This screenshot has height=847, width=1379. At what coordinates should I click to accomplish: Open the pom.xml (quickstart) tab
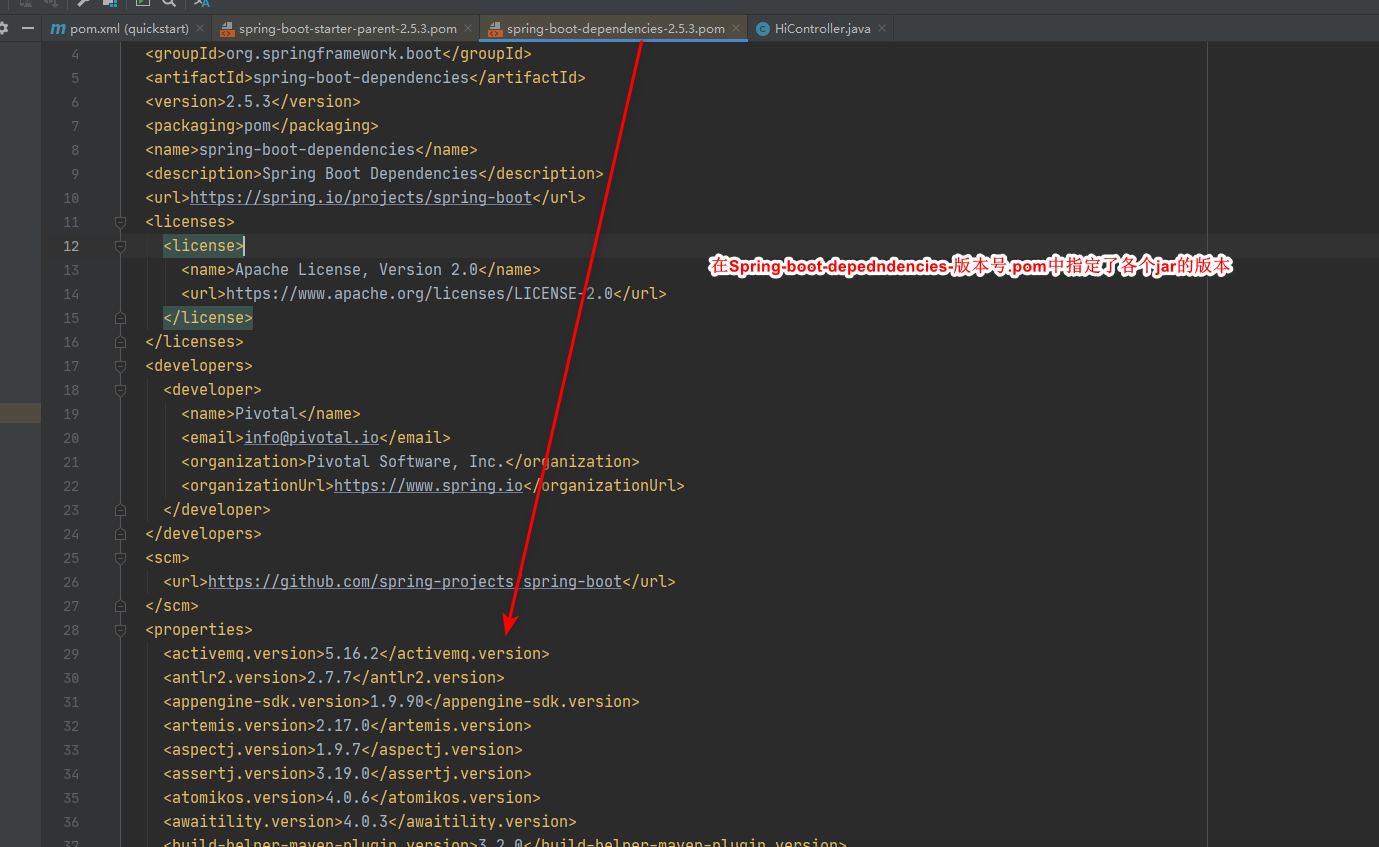click(x=128, y=29)
